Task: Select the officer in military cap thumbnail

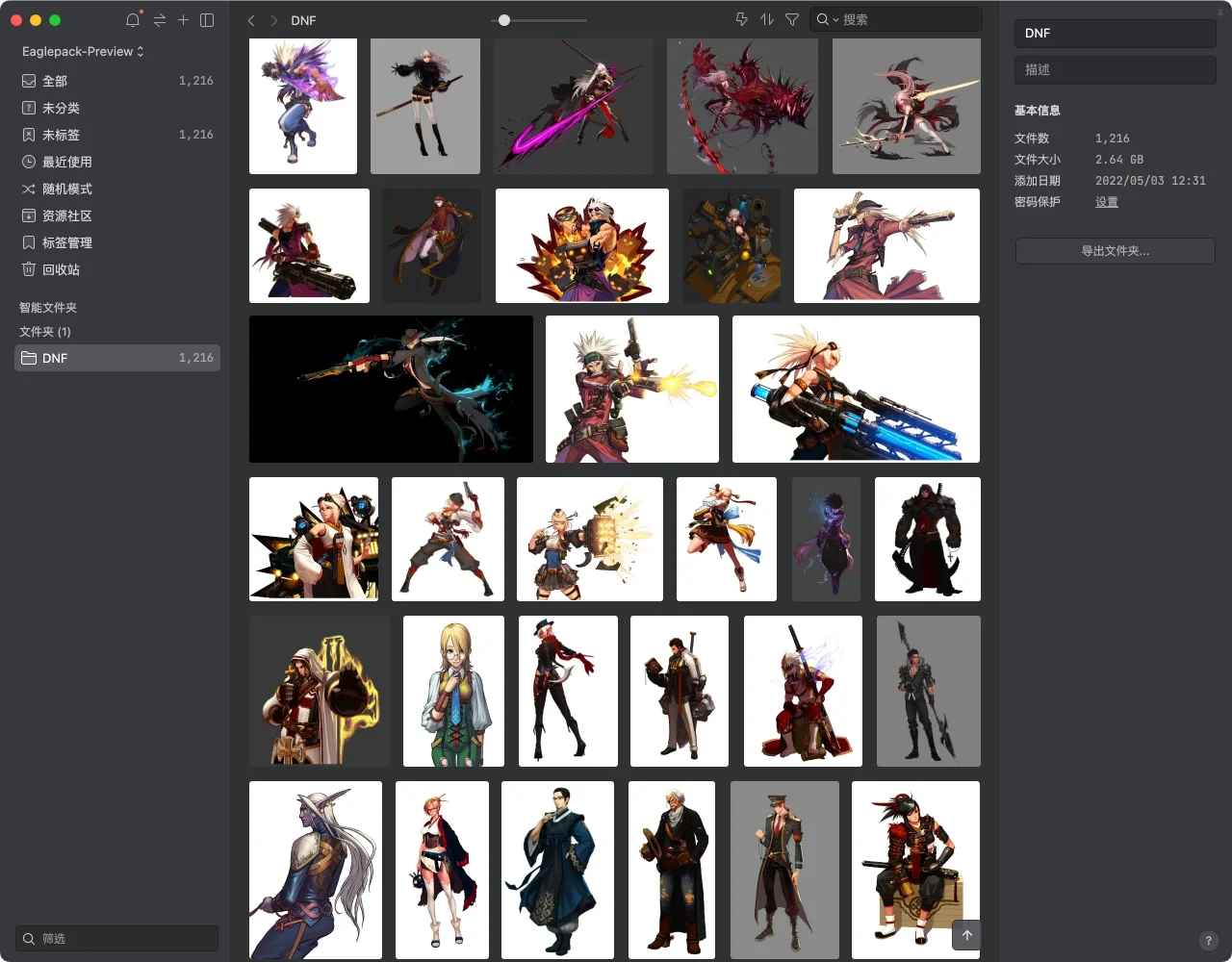Action: point(784,870)
